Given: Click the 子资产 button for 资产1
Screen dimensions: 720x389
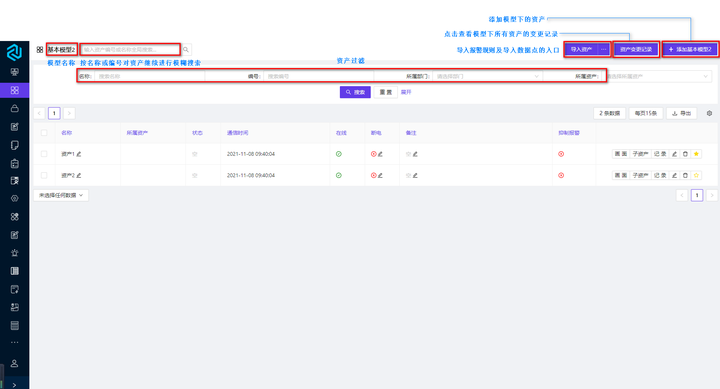Looking at the screenshot, I should [641, 154].
